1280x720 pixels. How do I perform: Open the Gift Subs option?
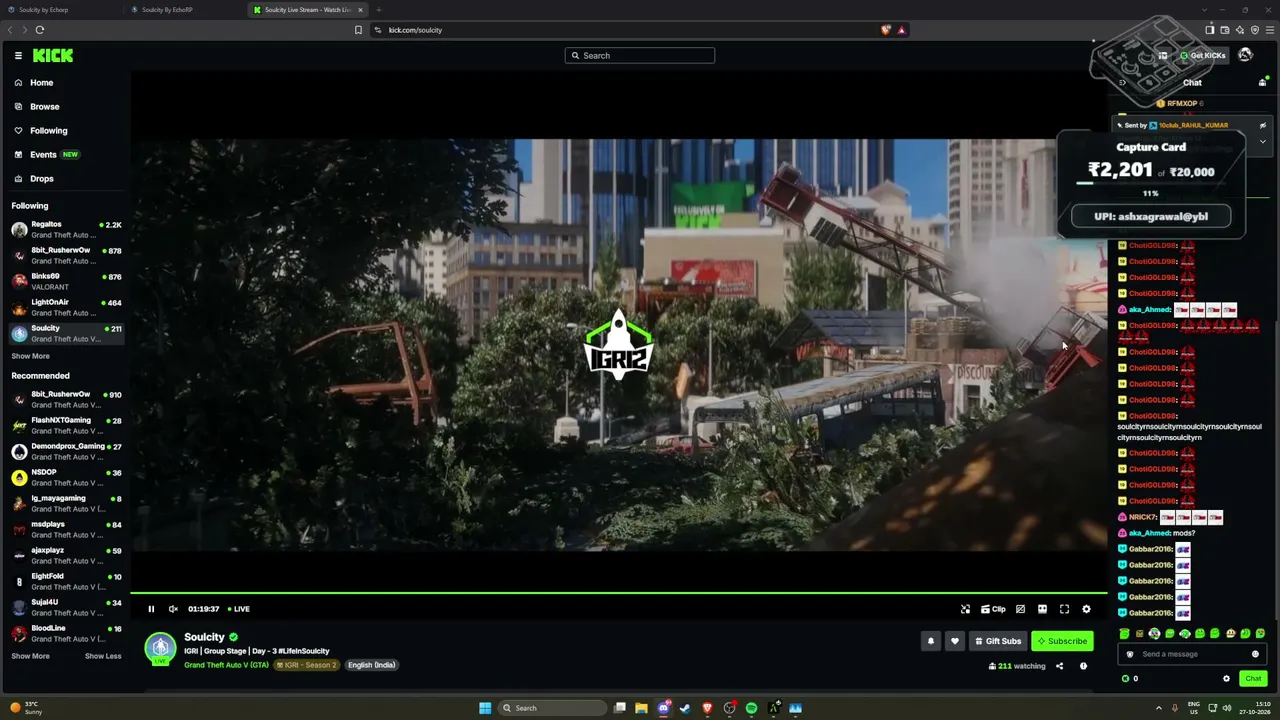pyautogui.click(x=998, y=641)
